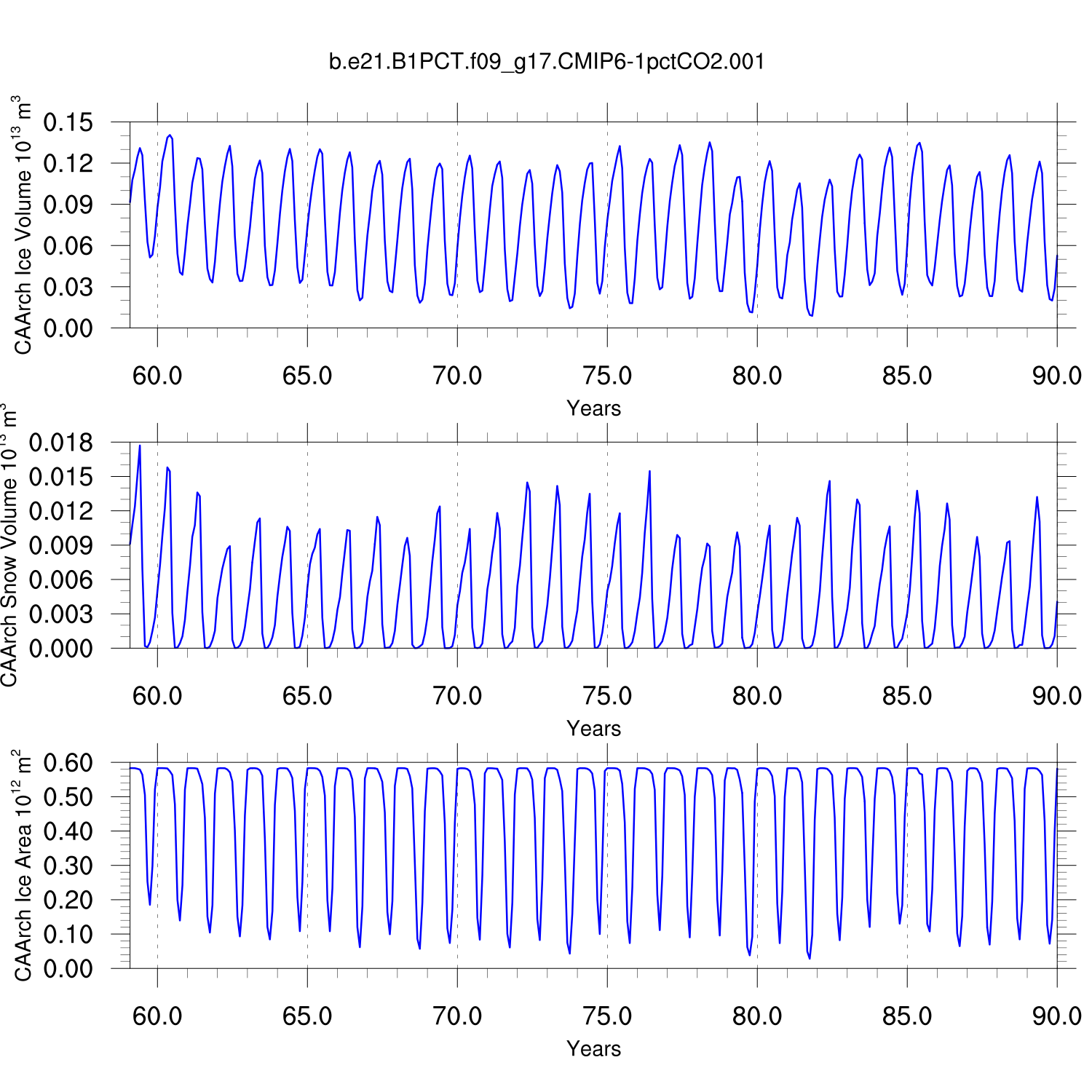Click the 60.0 tick label below the ice volume plot
The image size is (1092, 1092).
coord(157,376)
